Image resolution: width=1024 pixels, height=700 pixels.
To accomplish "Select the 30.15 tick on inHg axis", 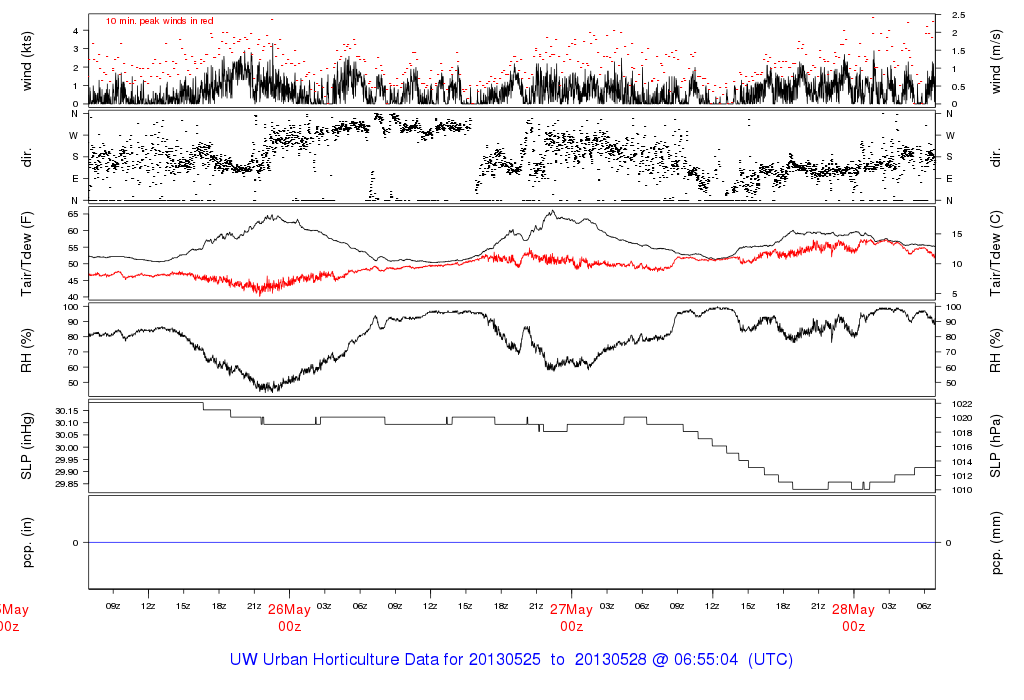I will pyautogui.click(x=66, y=411).
